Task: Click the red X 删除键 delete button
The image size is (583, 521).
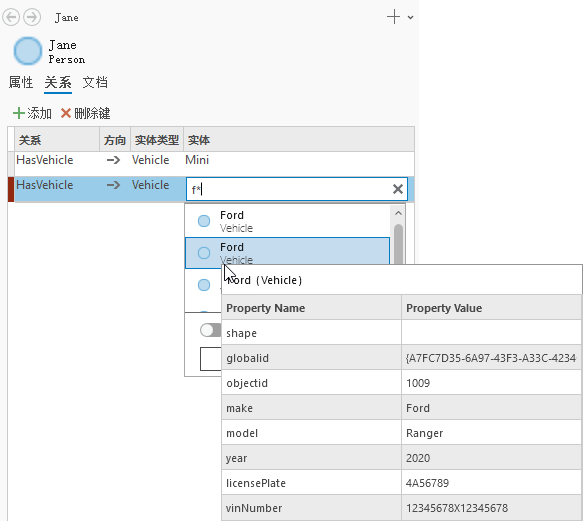Action: pyautogui.click(x=86, y=113)
